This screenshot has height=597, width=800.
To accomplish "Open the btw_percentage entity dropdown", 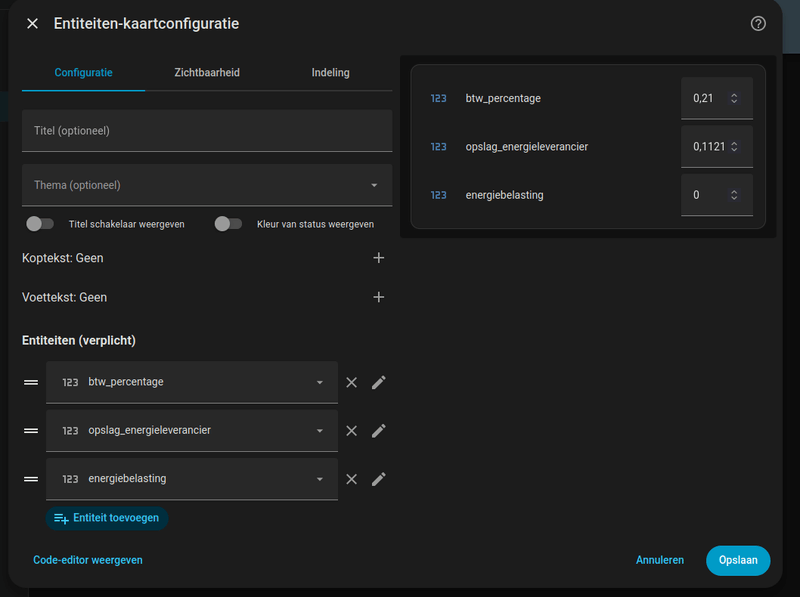I will (x=192, y=382).
